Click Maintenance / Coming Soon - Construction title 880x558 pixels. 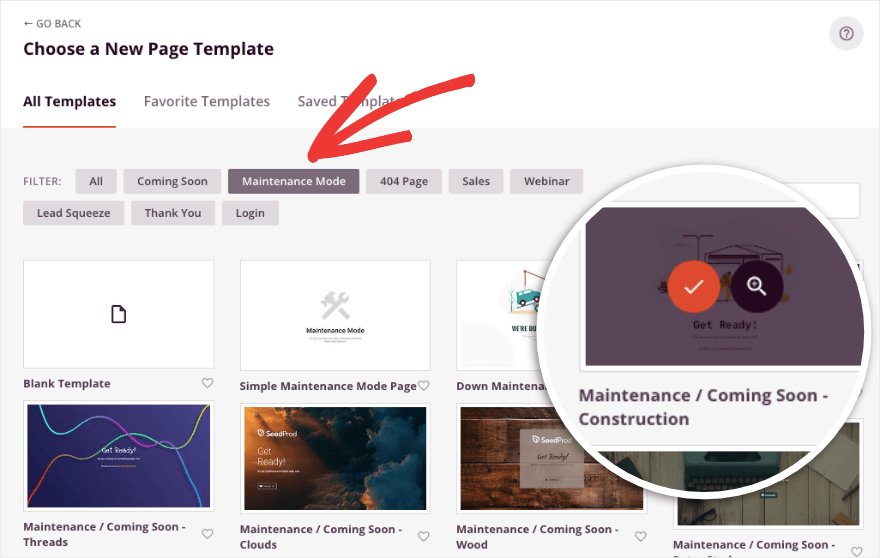(x=703, y=407)
